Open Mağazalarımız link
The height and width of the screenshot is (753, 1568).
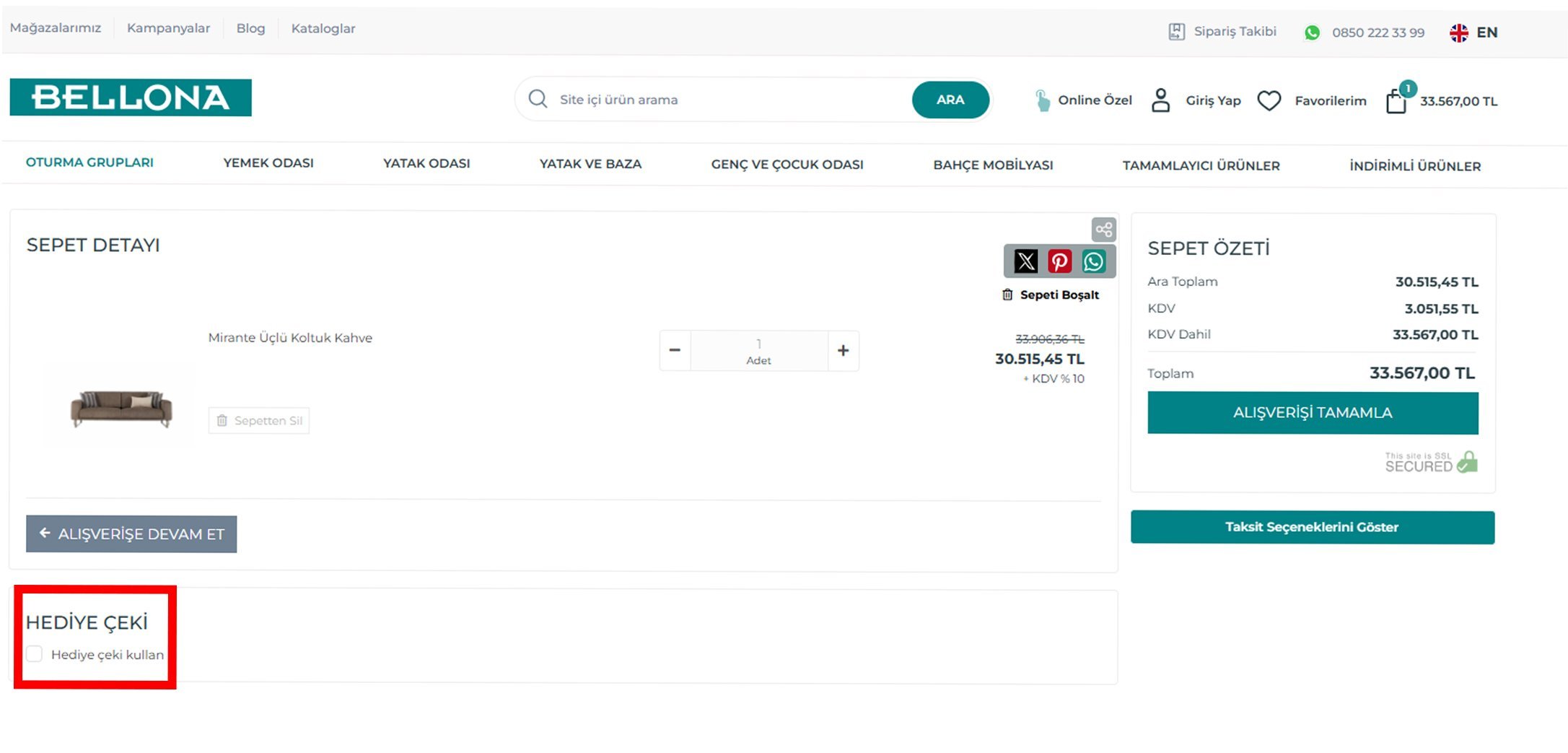pos(56,28)
